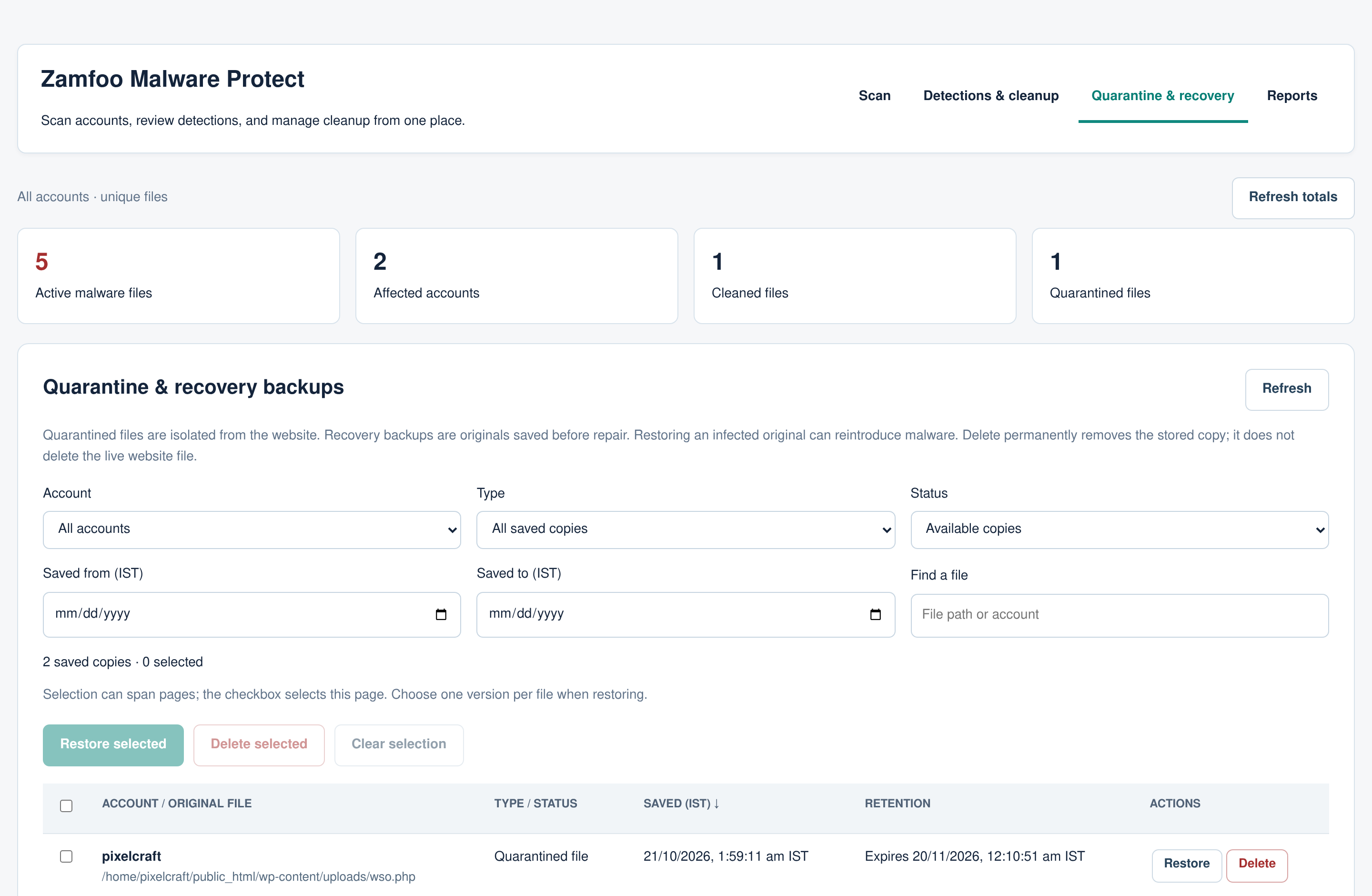Viewport: 1372px width, 896px height.
Task: Click the Active malware files card
Action: pos(179,276)
